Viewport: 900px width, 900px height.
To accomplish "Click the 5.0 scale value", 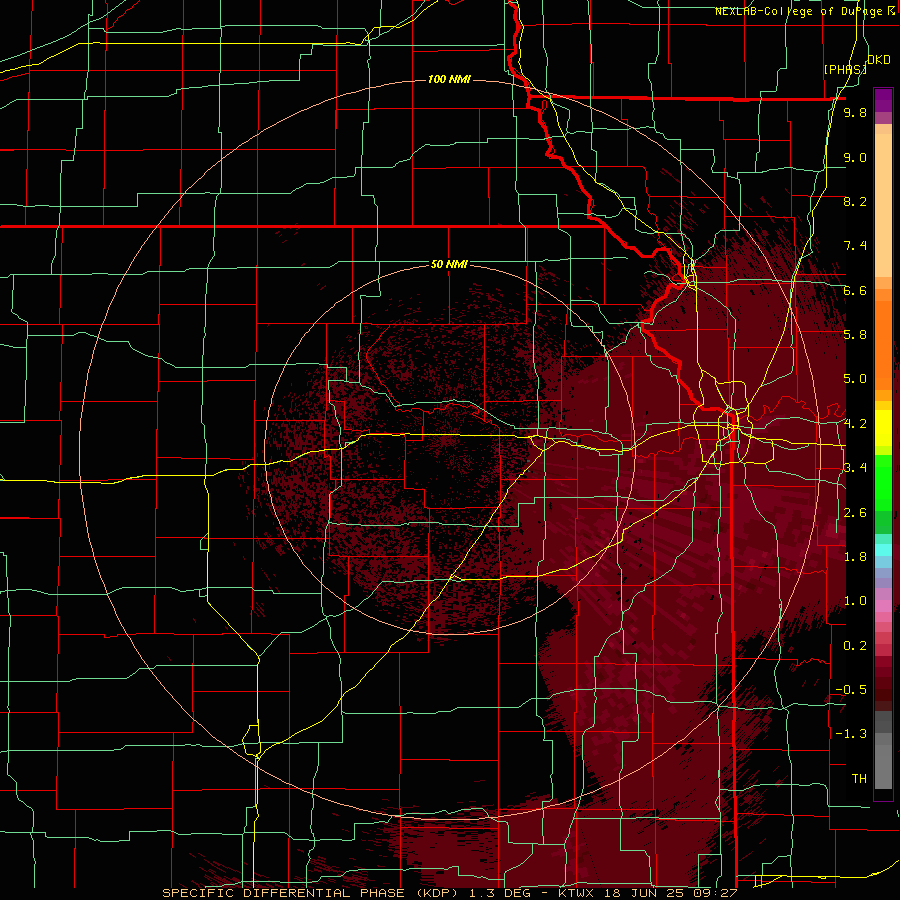I will (x=855, y=379).
